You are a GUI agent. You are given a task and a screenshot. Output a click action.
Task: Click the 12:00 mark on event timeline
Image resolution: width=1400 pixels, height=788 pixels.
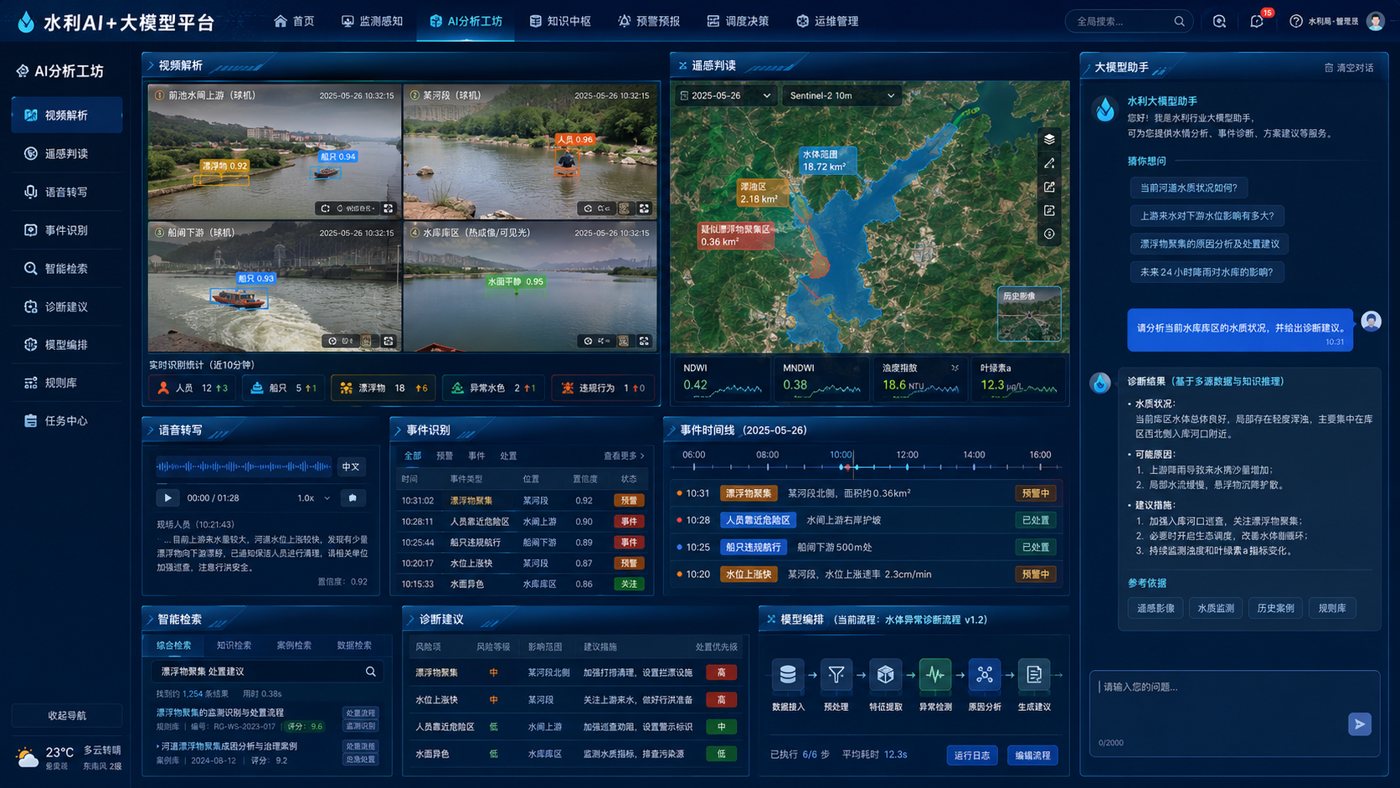click(x=906, y=455)
